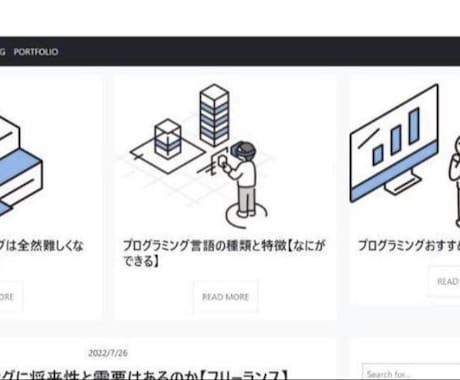Click the Search for... input field
Screen dimensions: 460x380
coord(411,373)
